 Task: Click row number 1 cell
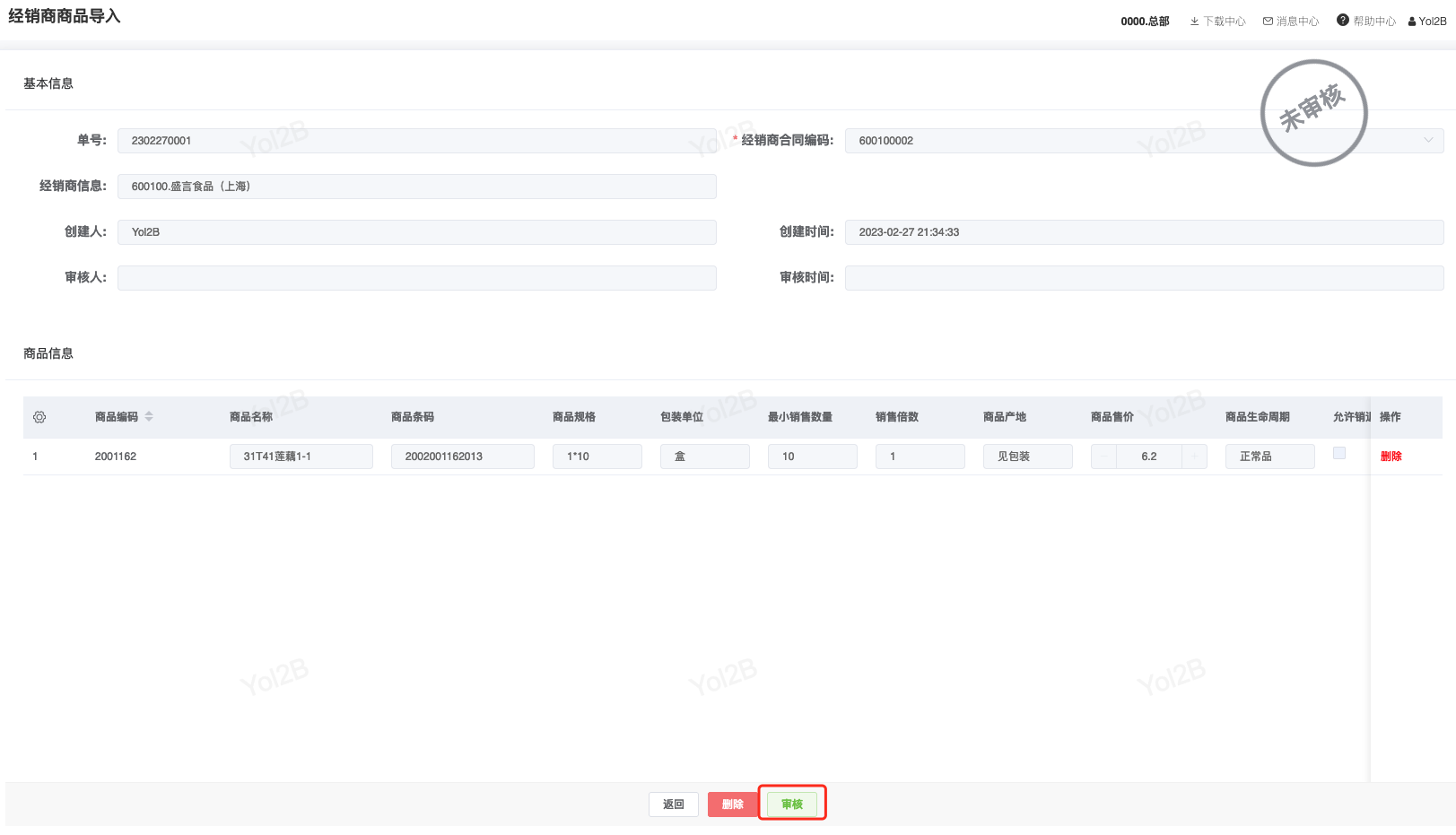35,457
